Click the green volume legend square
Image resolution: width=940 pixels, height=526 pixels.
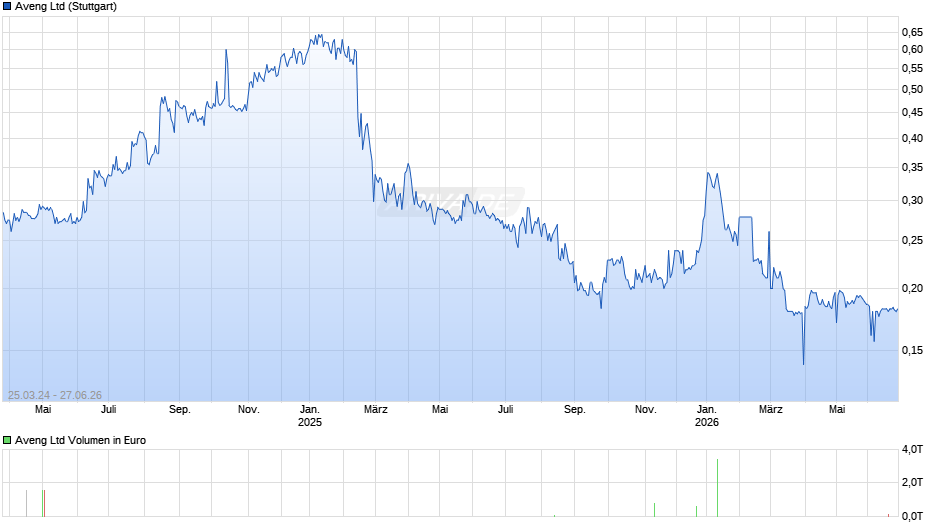point(7,440)
